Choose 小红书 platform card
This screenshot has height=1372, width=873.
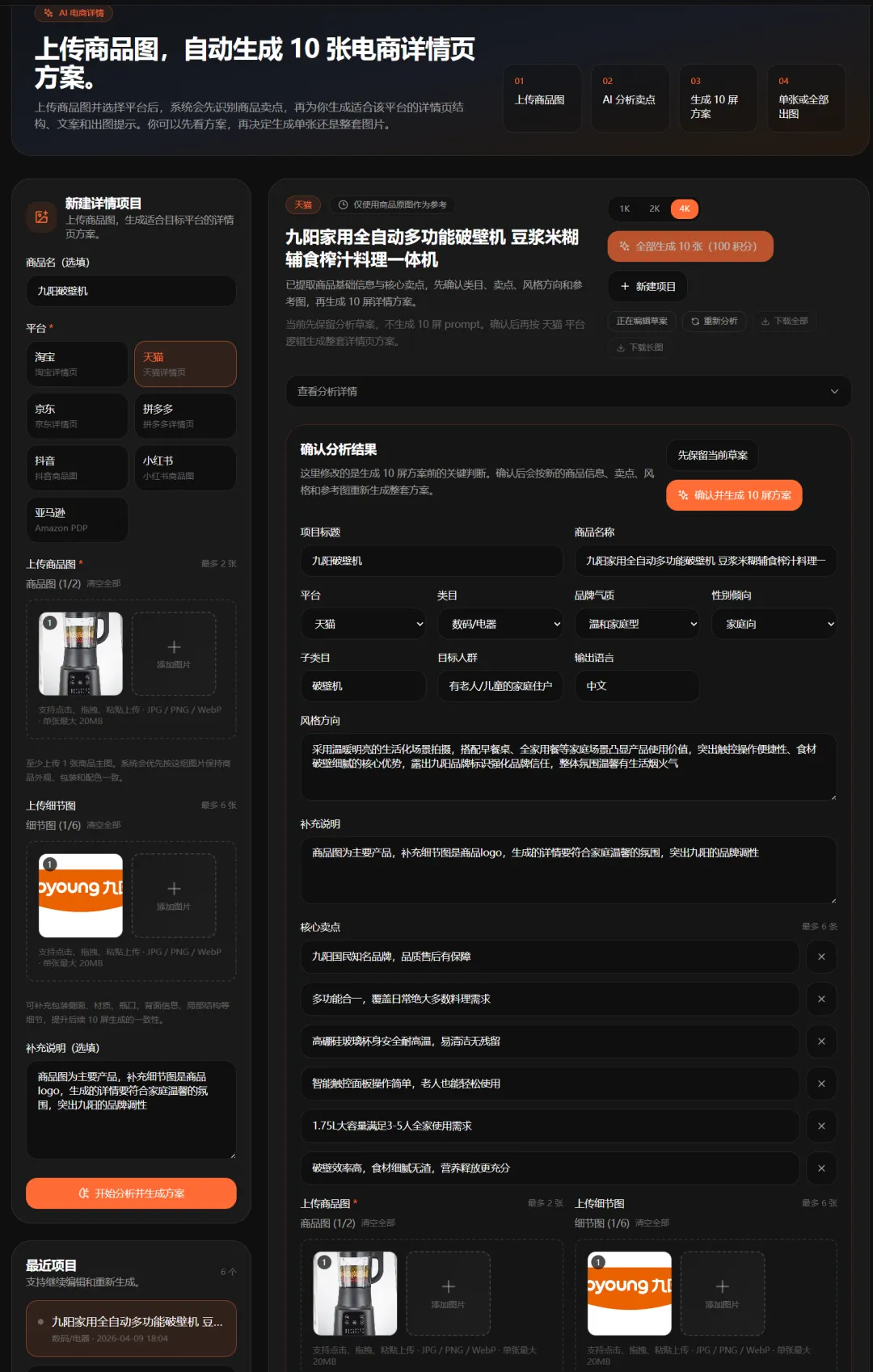point(185,468)
